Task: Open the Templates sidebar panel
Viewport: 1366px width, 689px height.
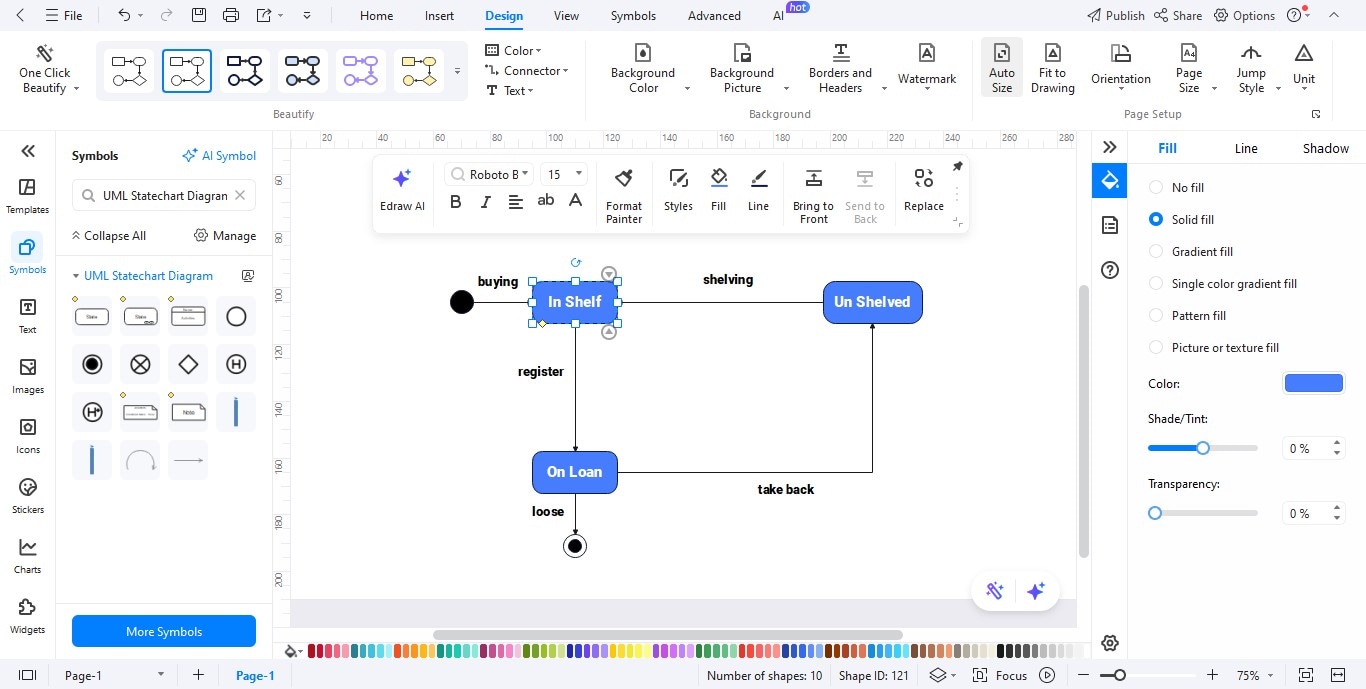Action: click(x=27, y=196)
